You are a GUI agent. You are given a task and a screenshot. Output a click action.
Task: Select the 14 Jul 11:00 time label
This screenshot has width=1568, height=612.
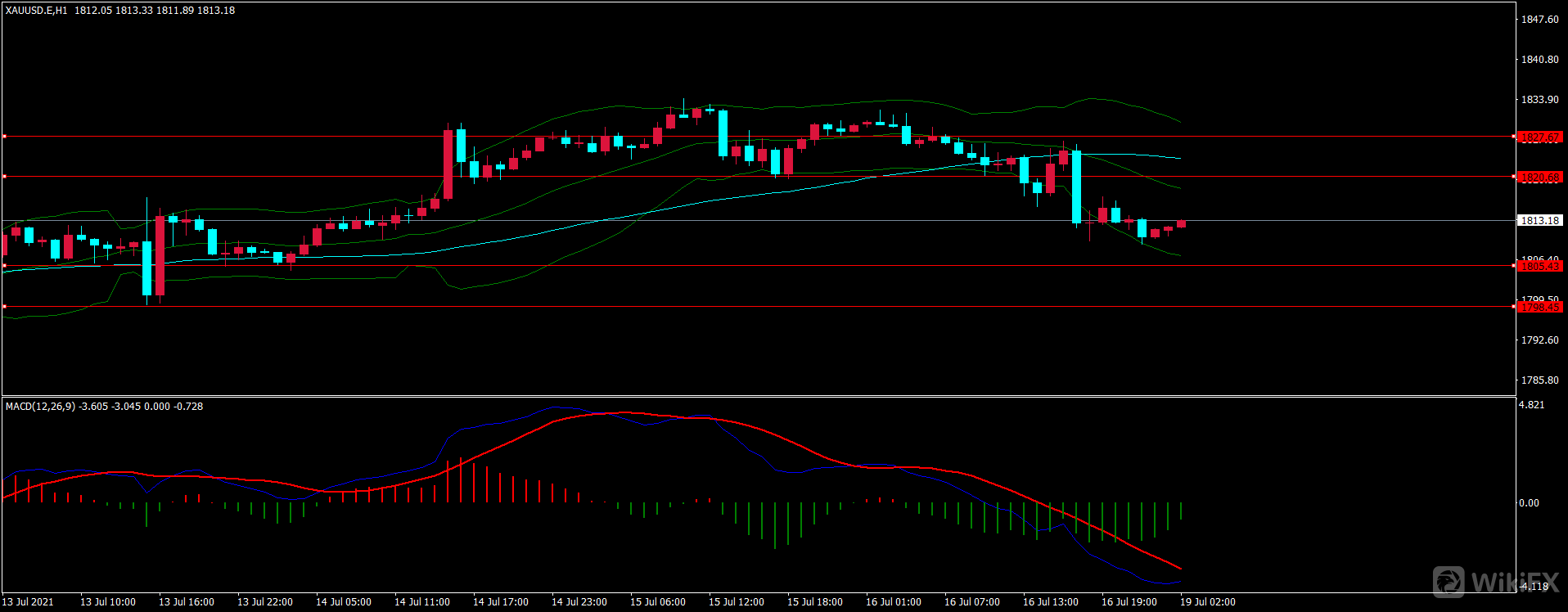tap(422, 602)
